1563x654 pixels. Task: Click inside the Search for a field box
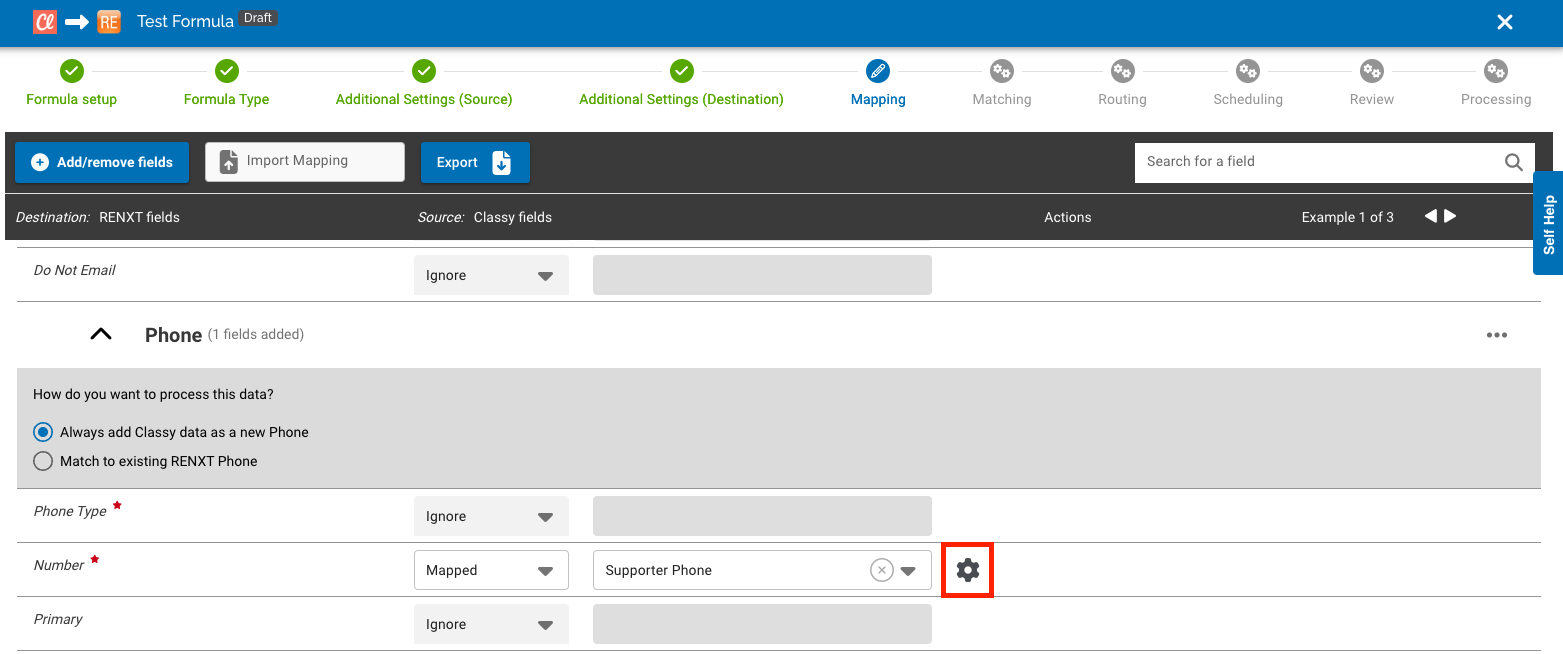point(1300,161)
